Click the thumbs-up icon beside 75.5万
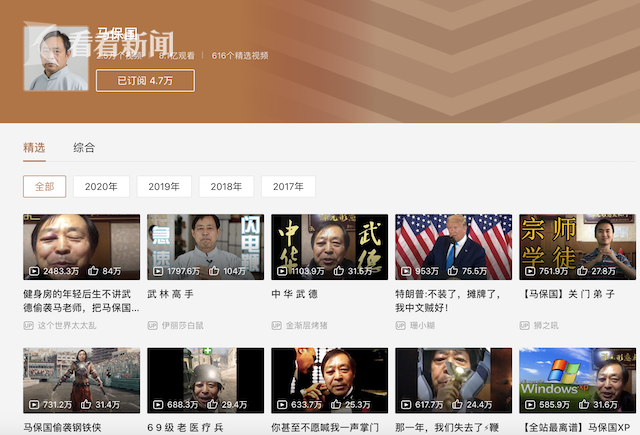Image resolution: width=640 pixels, height=435 pixels. (453, 271)
